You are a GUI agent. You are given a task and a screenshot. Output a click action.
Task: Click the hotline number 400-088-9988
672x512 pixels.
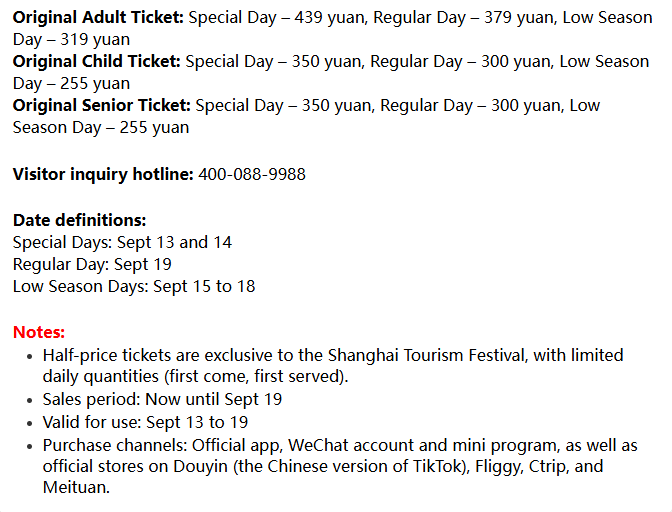[x=252, y=174]
